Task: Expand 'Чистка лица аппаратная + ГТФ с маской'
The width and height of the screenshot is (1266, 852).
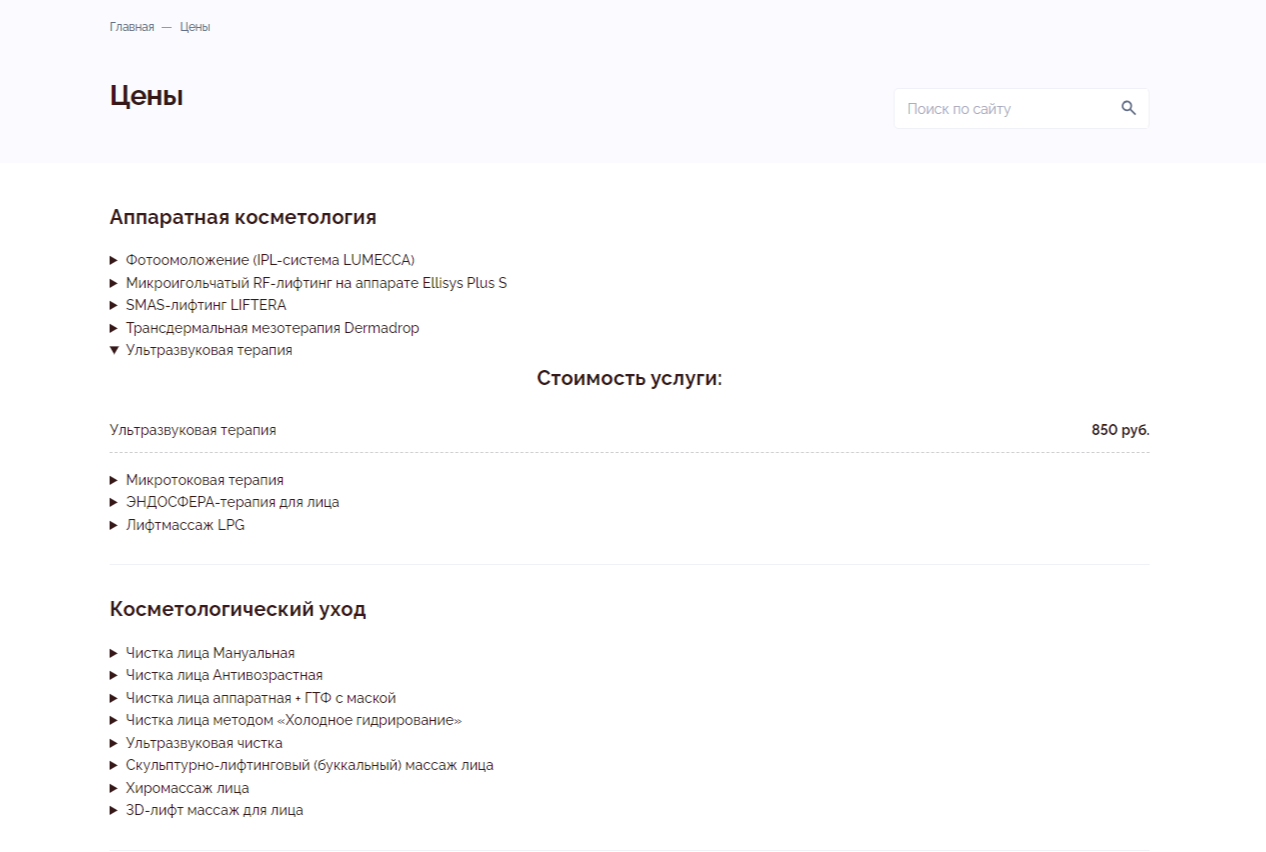Action: [260, 698]
